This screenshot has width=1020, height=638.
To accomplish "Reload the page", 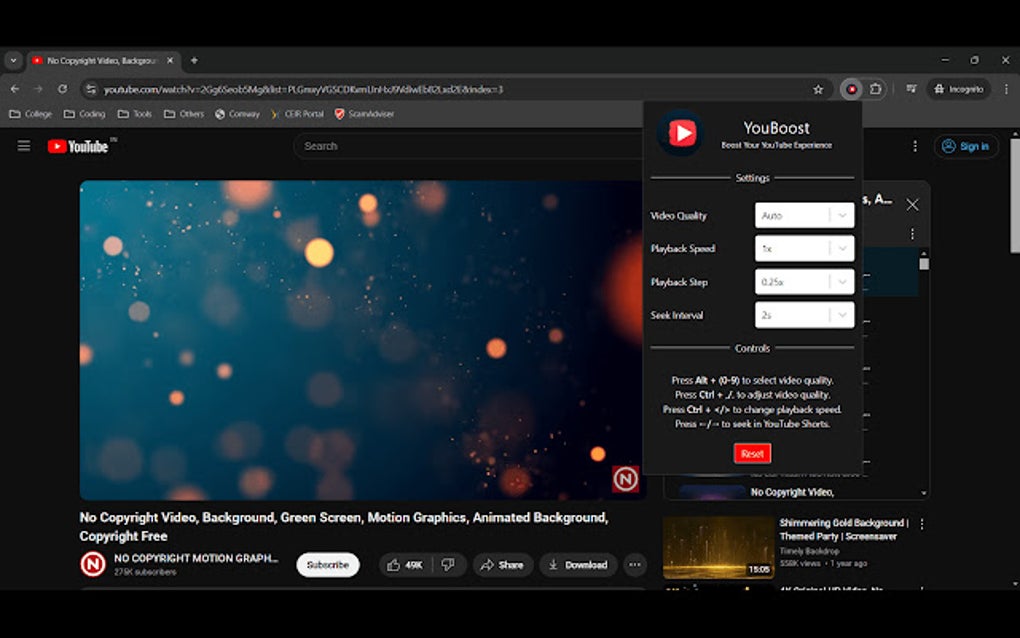I will click(62, 89).
